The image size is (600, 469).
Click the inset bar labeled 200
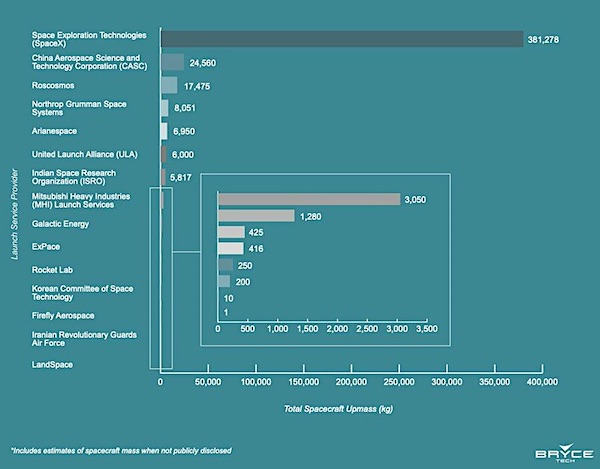coord(224,281)
